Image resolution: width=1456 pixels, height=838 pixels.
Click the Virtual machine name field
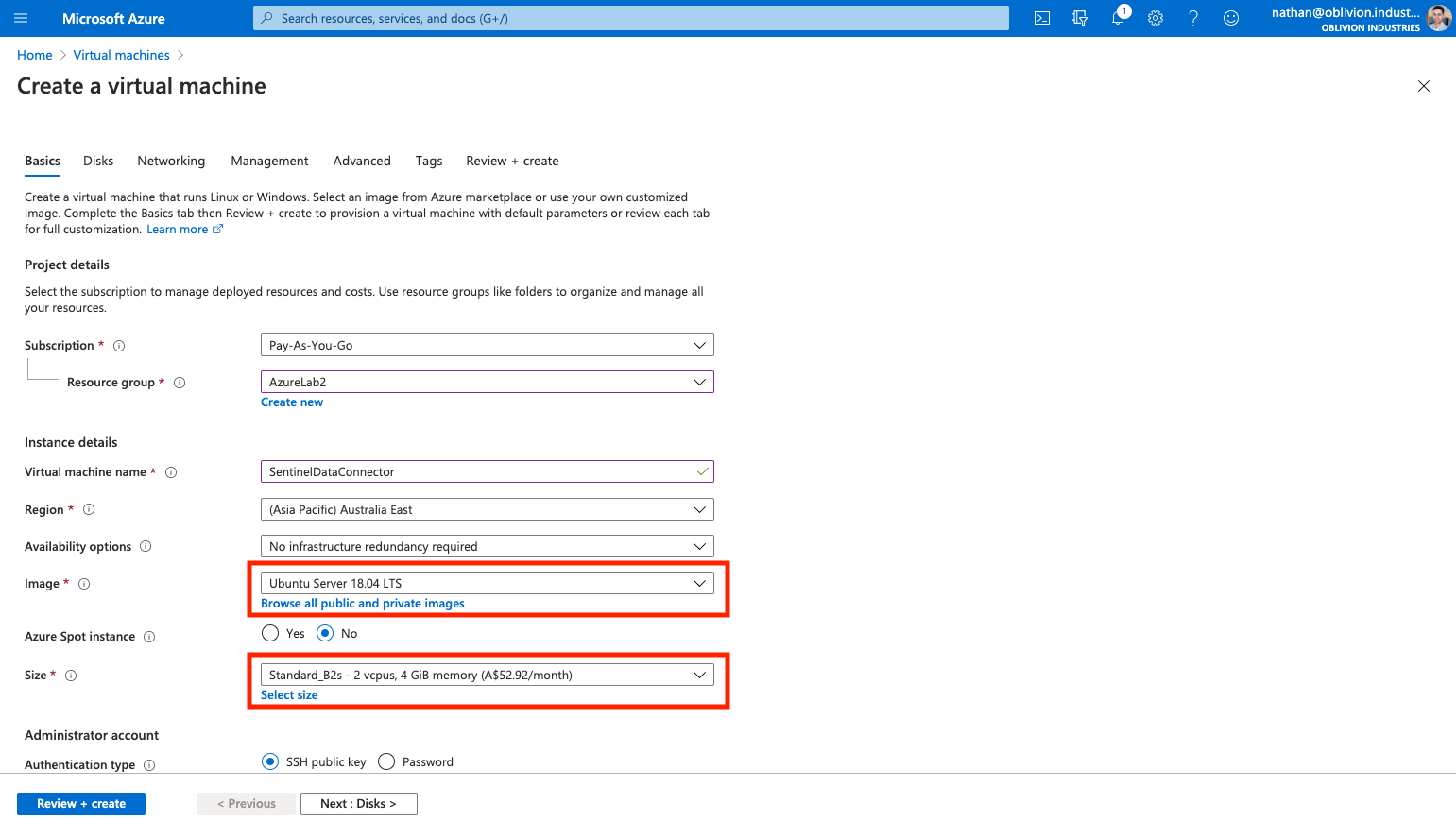[477, 471]
